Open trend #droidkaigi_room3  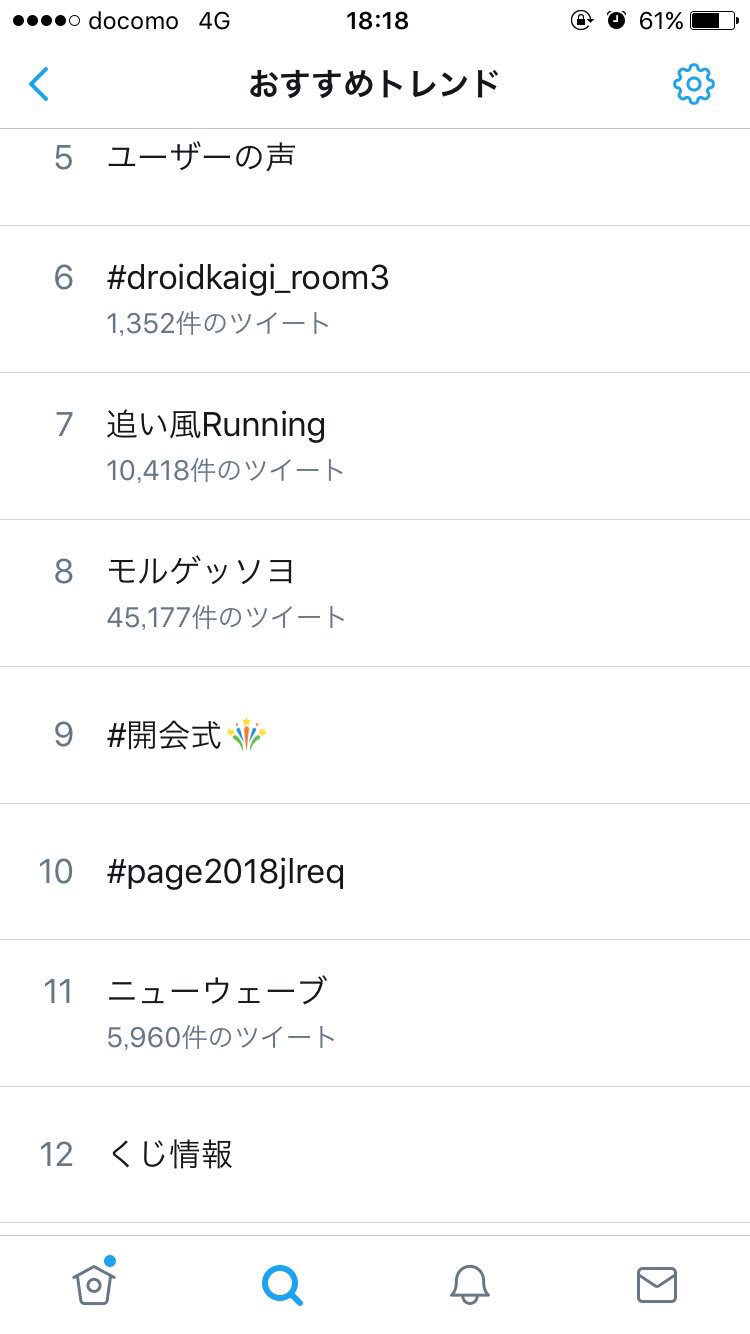click(375, 299)
